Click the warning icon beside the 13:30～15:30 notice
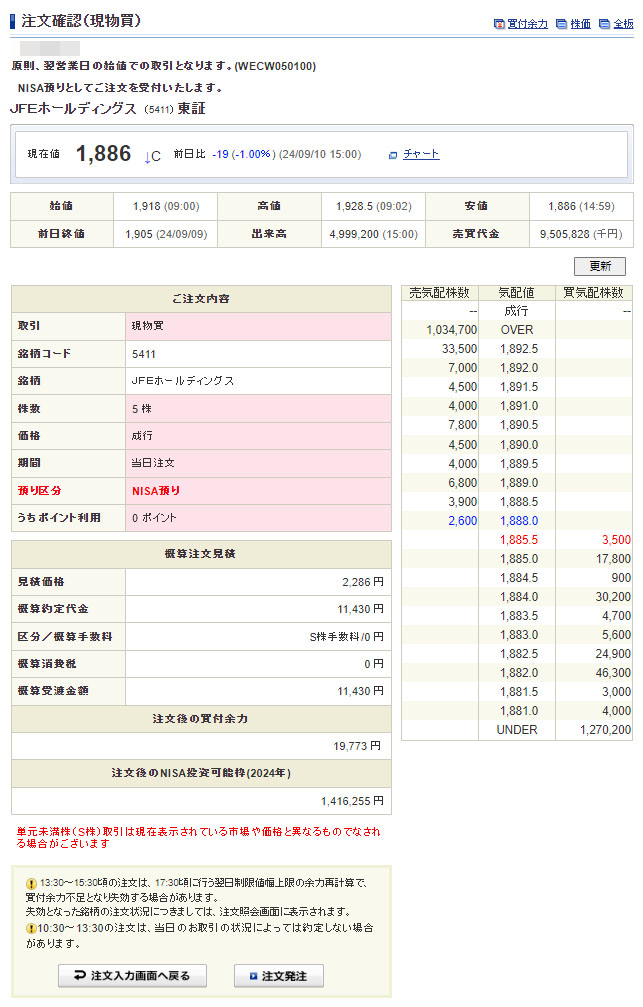Viewport: 643px width, 1007px height. click(x=32, y=883)
